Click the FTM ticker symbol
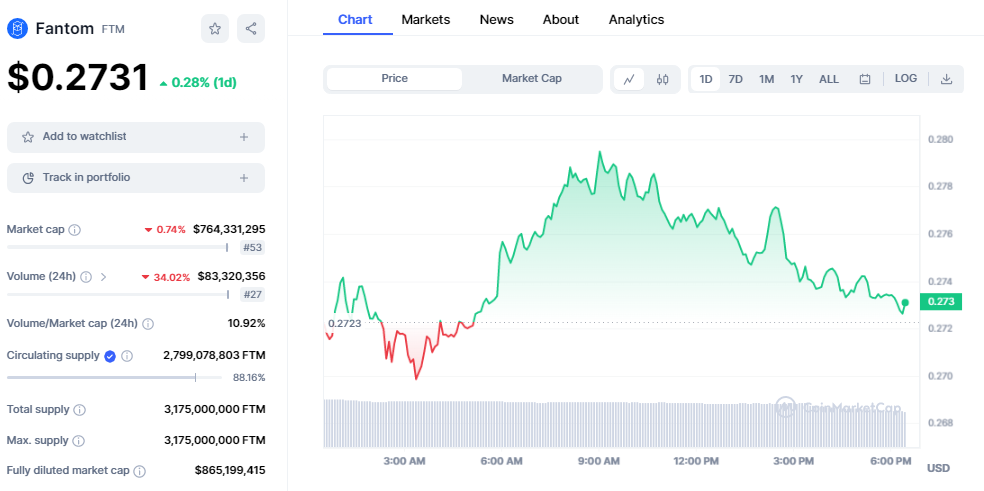 pyautogui.click(x=113, y=29)
